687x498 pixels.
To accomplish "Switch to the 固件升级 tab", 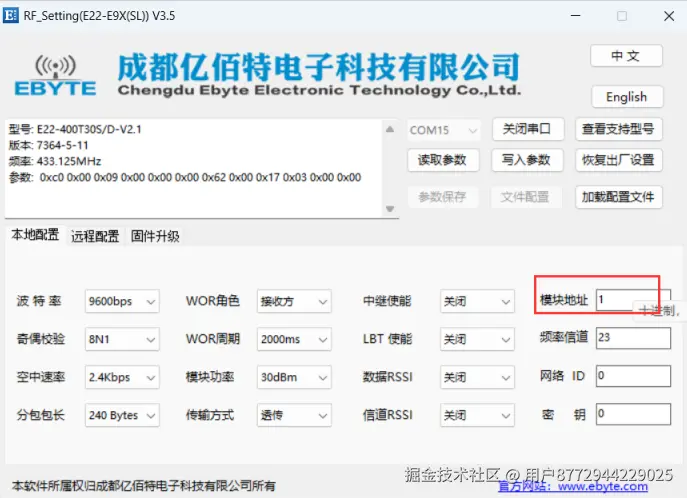I will [x=155, y=237].
